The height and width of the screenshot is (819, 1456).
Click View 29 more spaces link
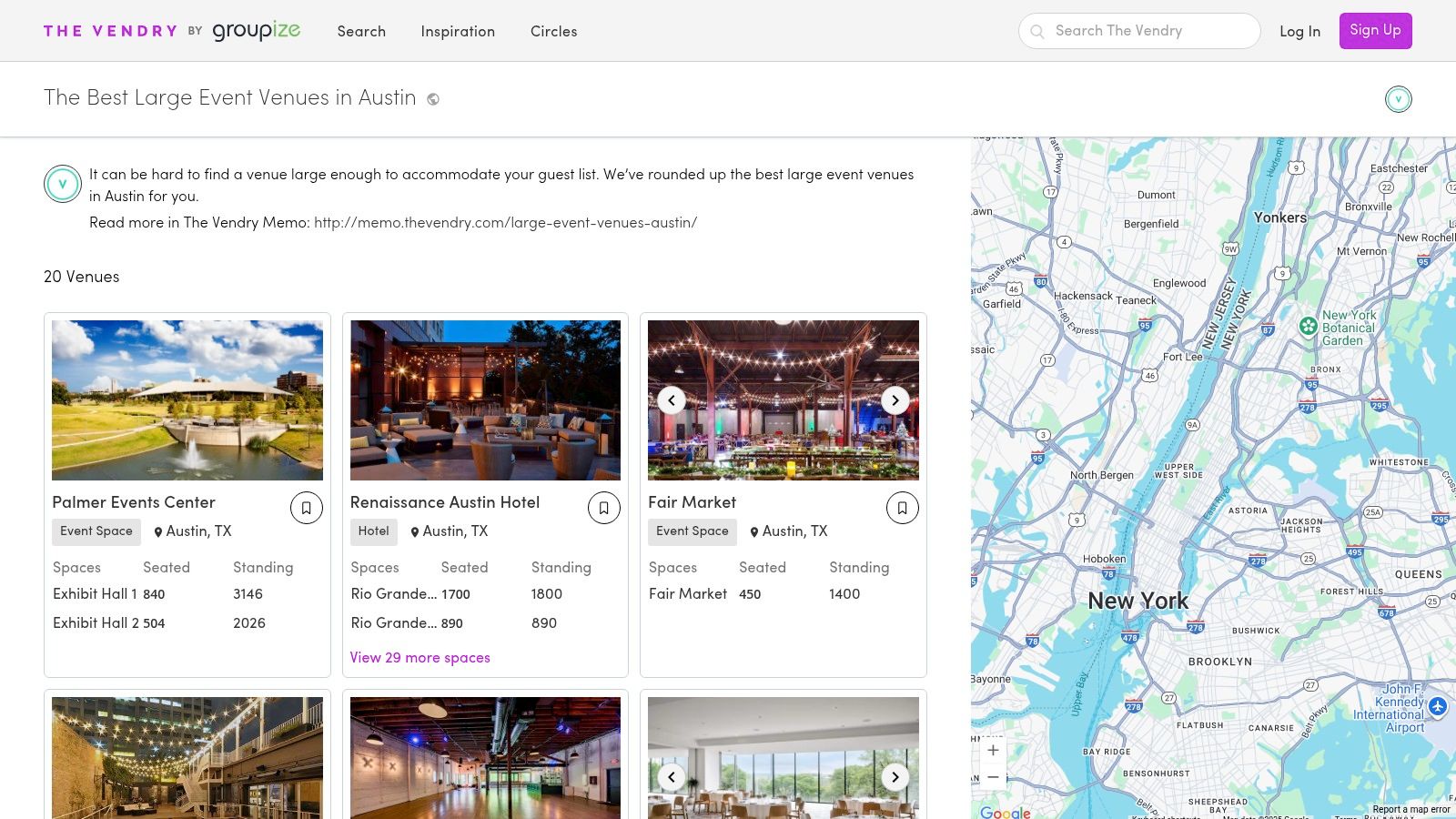click(x=420, y=658)
